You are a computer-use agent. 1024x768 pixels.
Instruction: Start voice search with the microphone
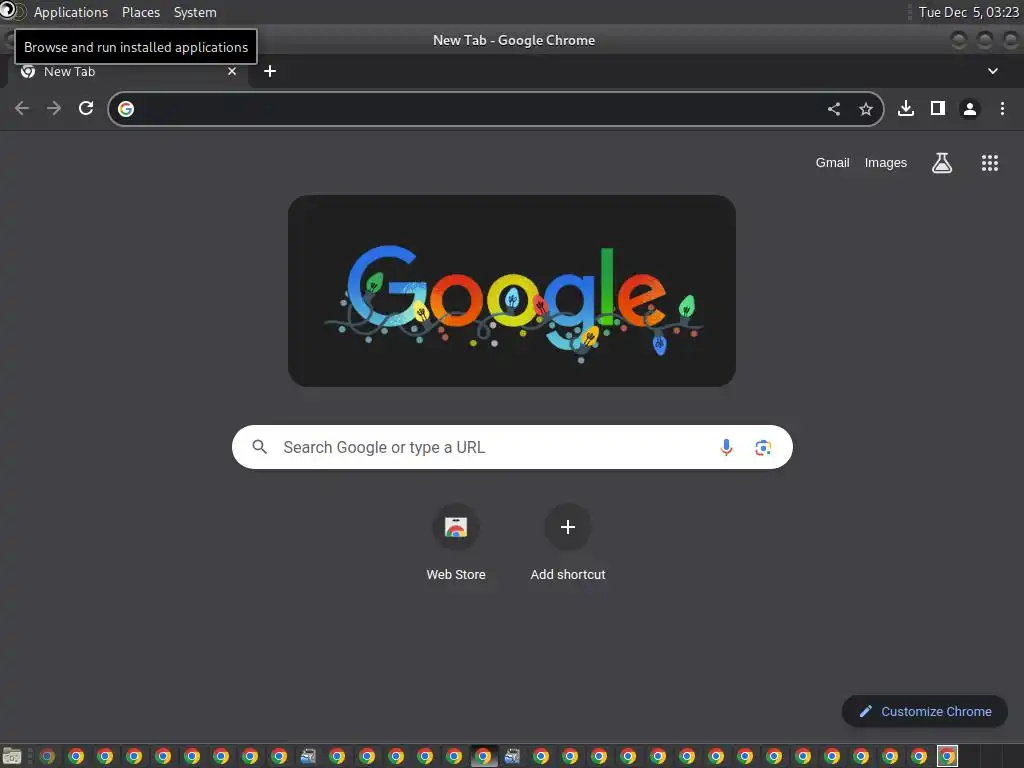tap(726, 447)
